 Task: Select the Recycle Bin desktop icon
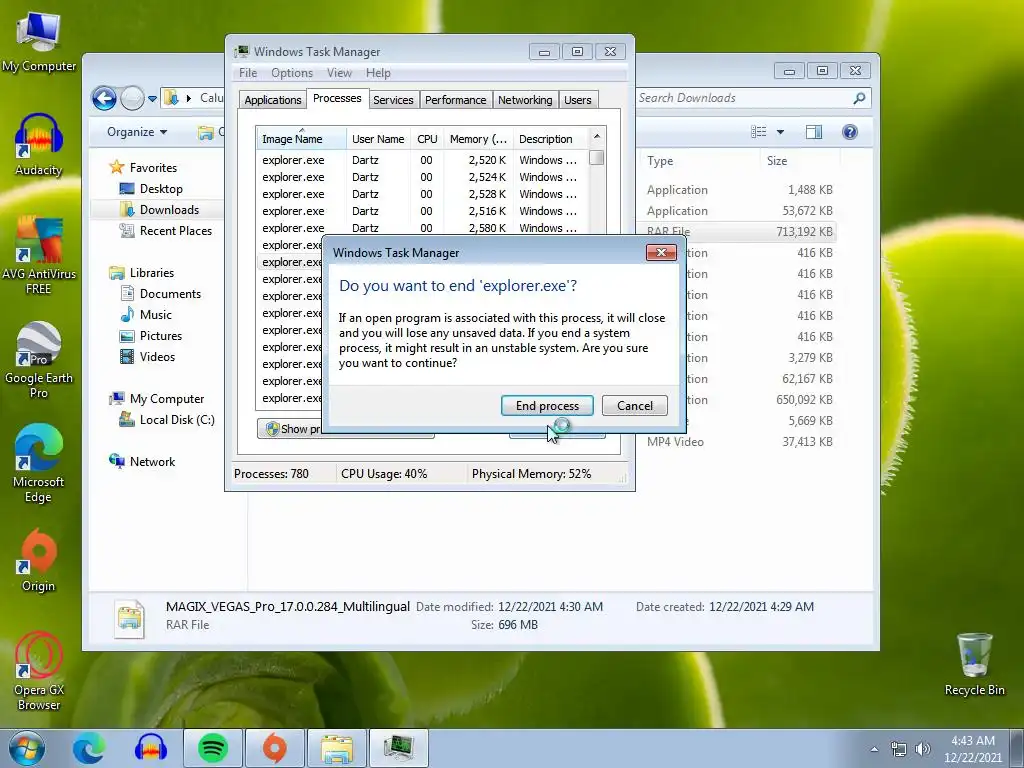point(974,665)
